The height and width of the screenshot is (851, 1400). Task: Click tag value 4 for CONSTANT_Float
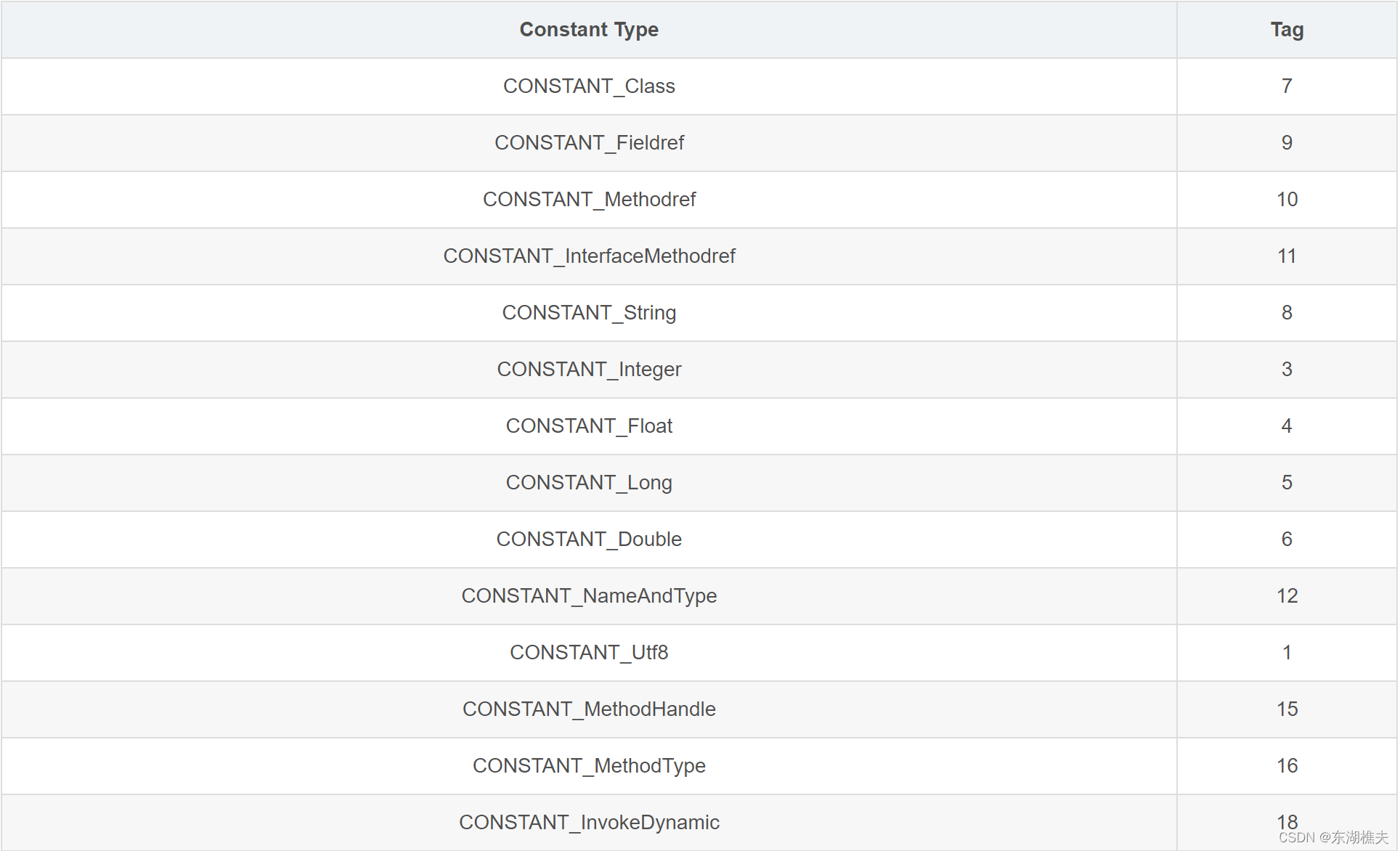tap(1287, 426)
